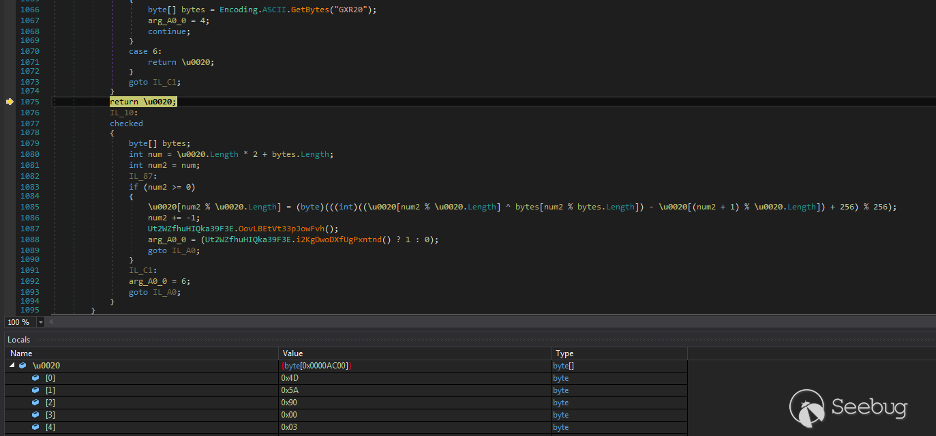The height and width of the screenshot is (436, 936).
Task: Click the highlighted return \u0020 statement
Action: tap(143, 102)
